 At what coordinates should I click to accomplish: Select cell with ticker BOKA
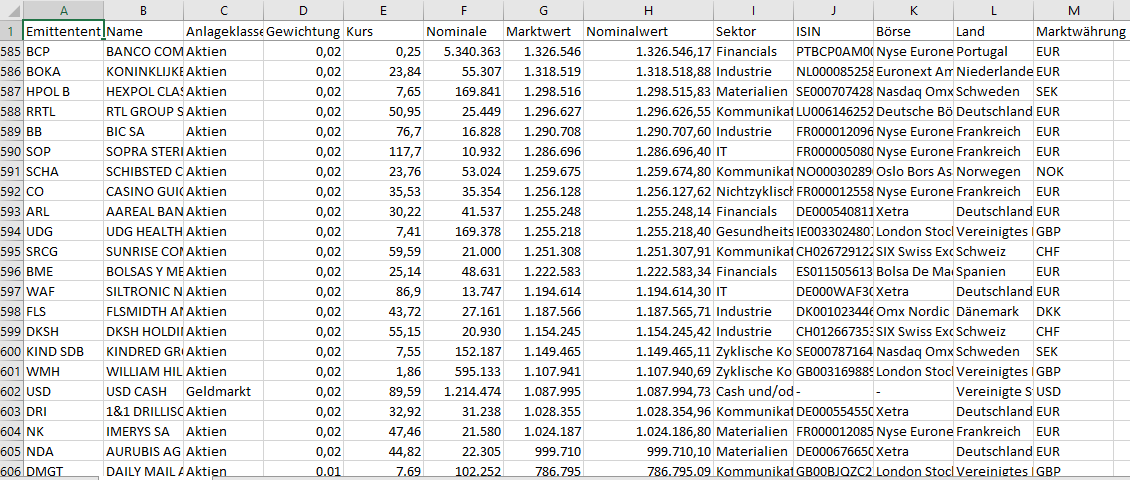pos(64,72)
